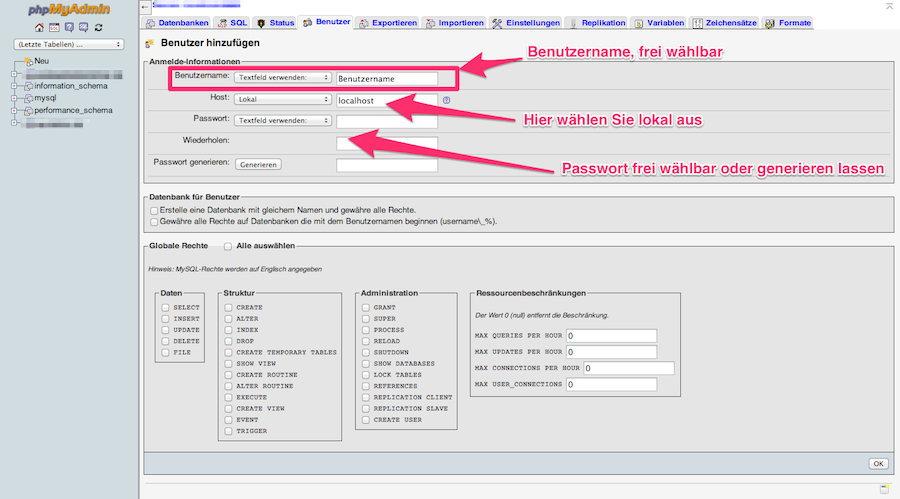
Task: Open the performance_schema database link
Action: tap(73, 110)
